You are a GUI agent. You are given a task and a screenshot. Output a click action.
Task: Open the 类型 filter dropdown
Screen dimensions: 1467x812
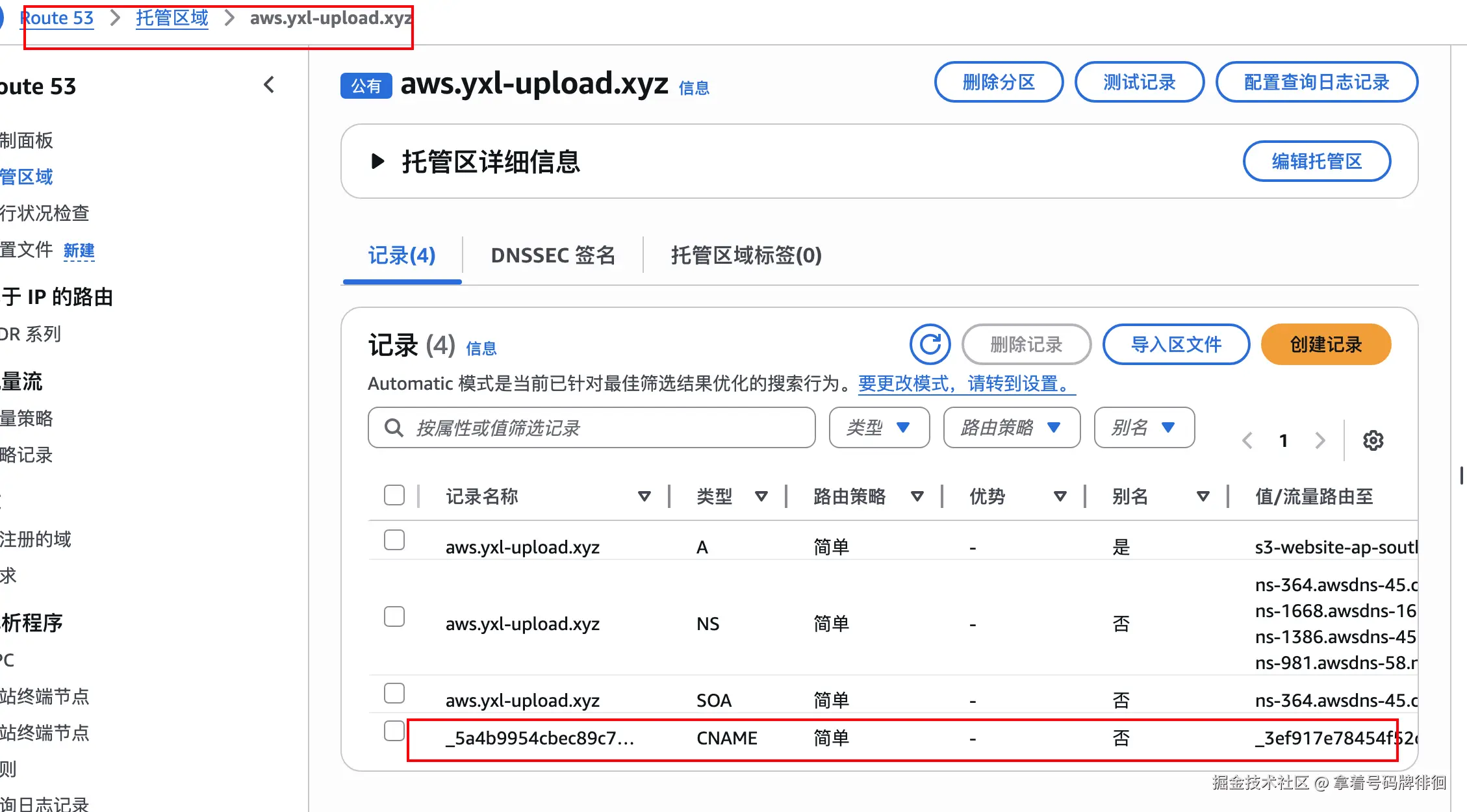tap(878, 427)
